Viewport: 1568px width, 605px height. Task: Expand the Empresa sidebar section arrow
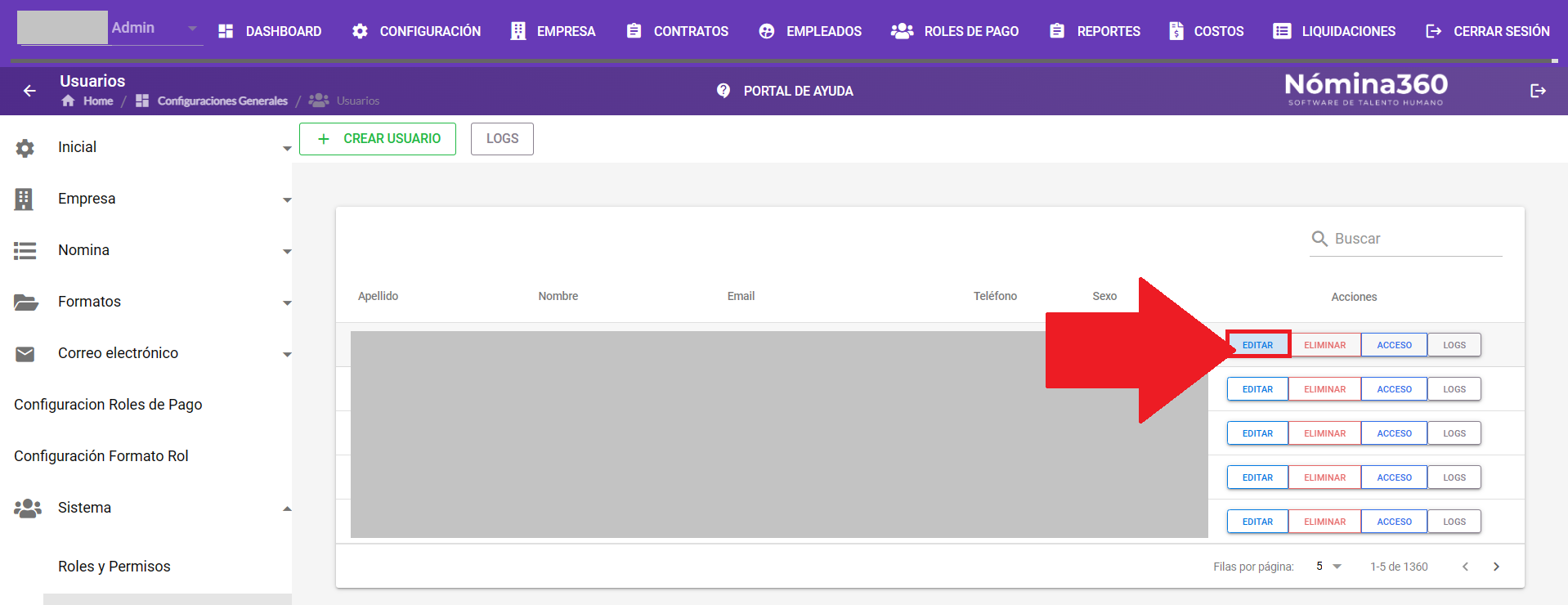pos(287,200)
